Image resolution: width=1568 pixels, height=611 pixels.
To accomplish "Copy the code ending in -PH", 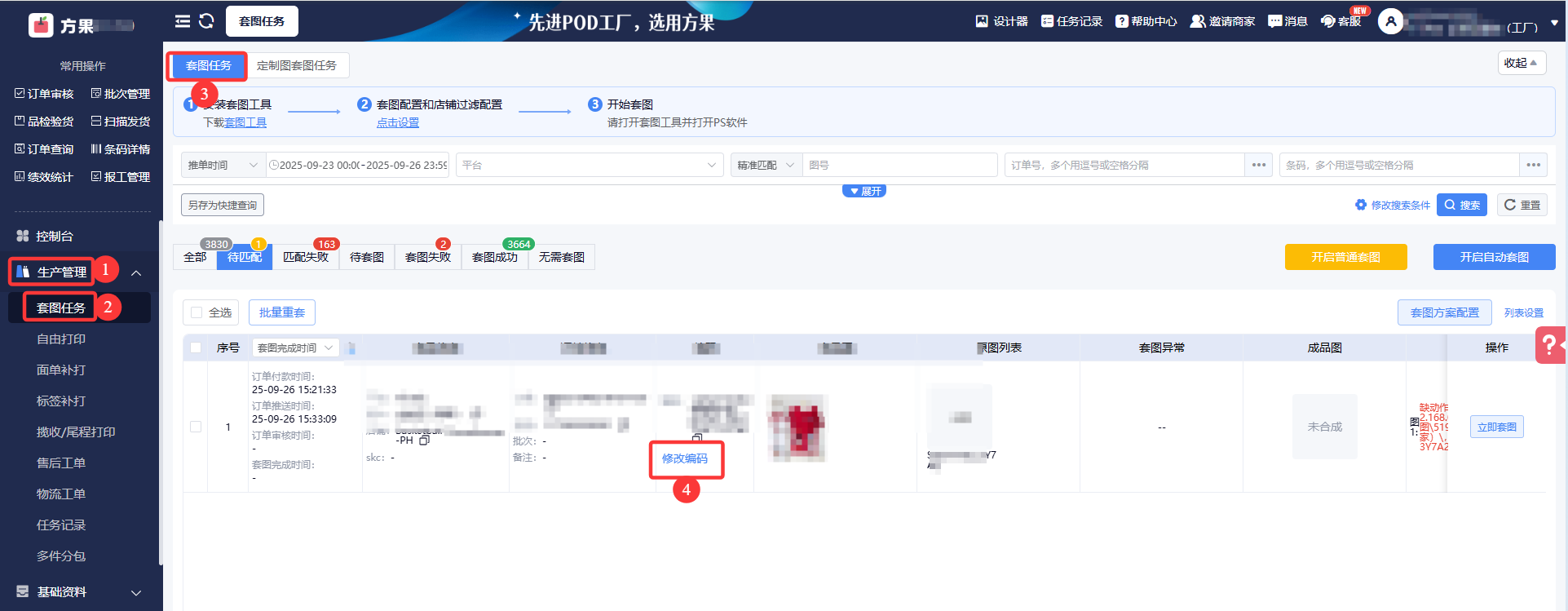I will [424, 441].
